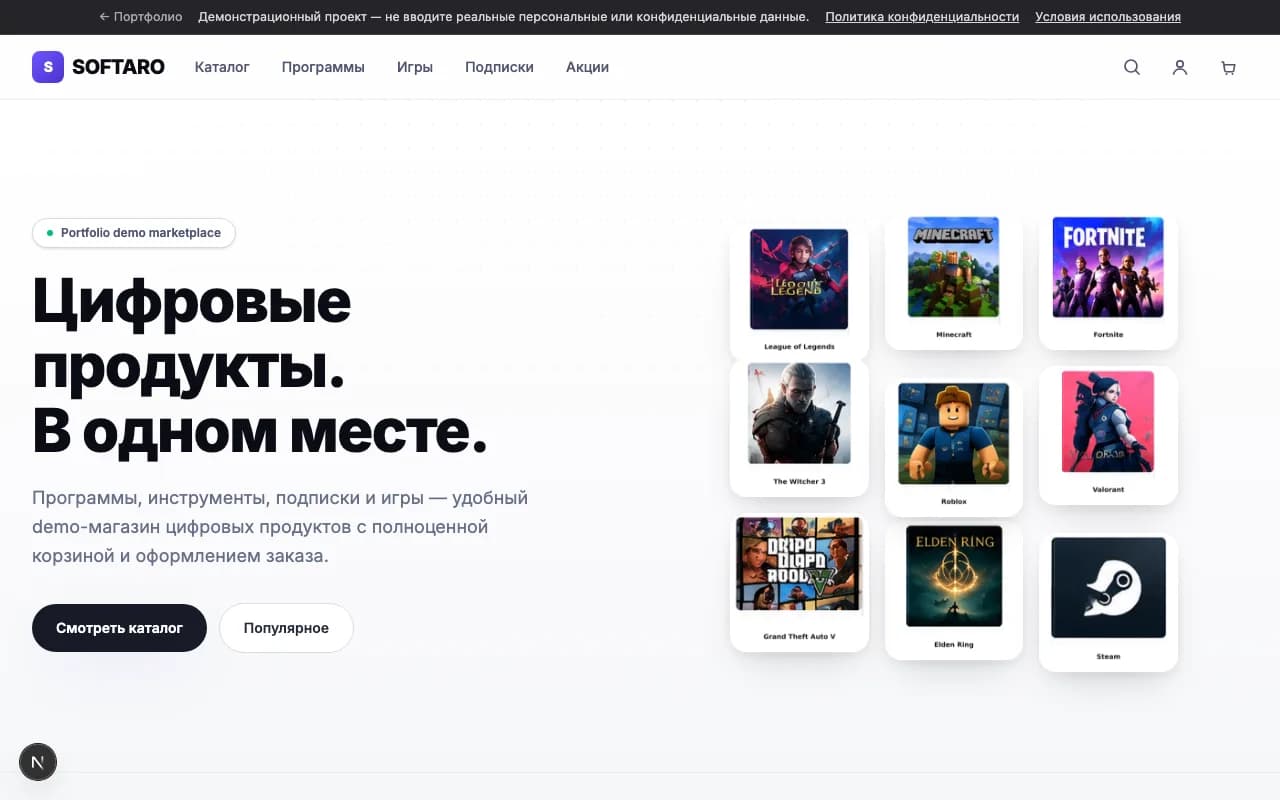The image size is (1280, 800).
Task: Open the Каталог menu item
Action: (x=222, y=67)
